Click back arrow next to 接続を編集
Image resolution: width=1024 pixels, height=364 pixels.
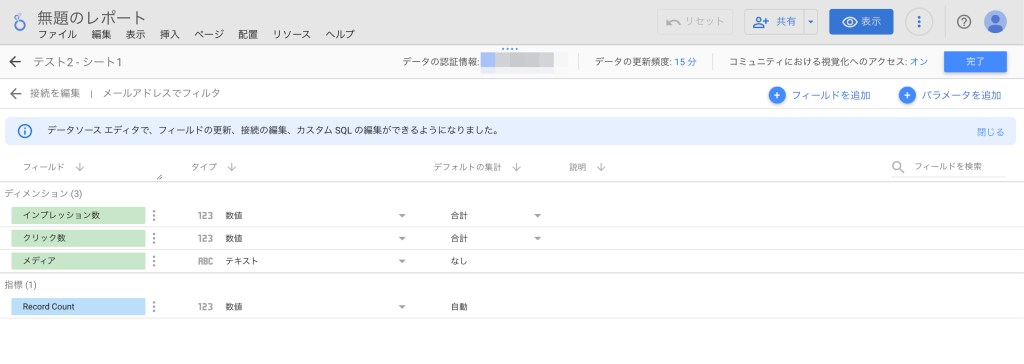(x=16, y=93)
